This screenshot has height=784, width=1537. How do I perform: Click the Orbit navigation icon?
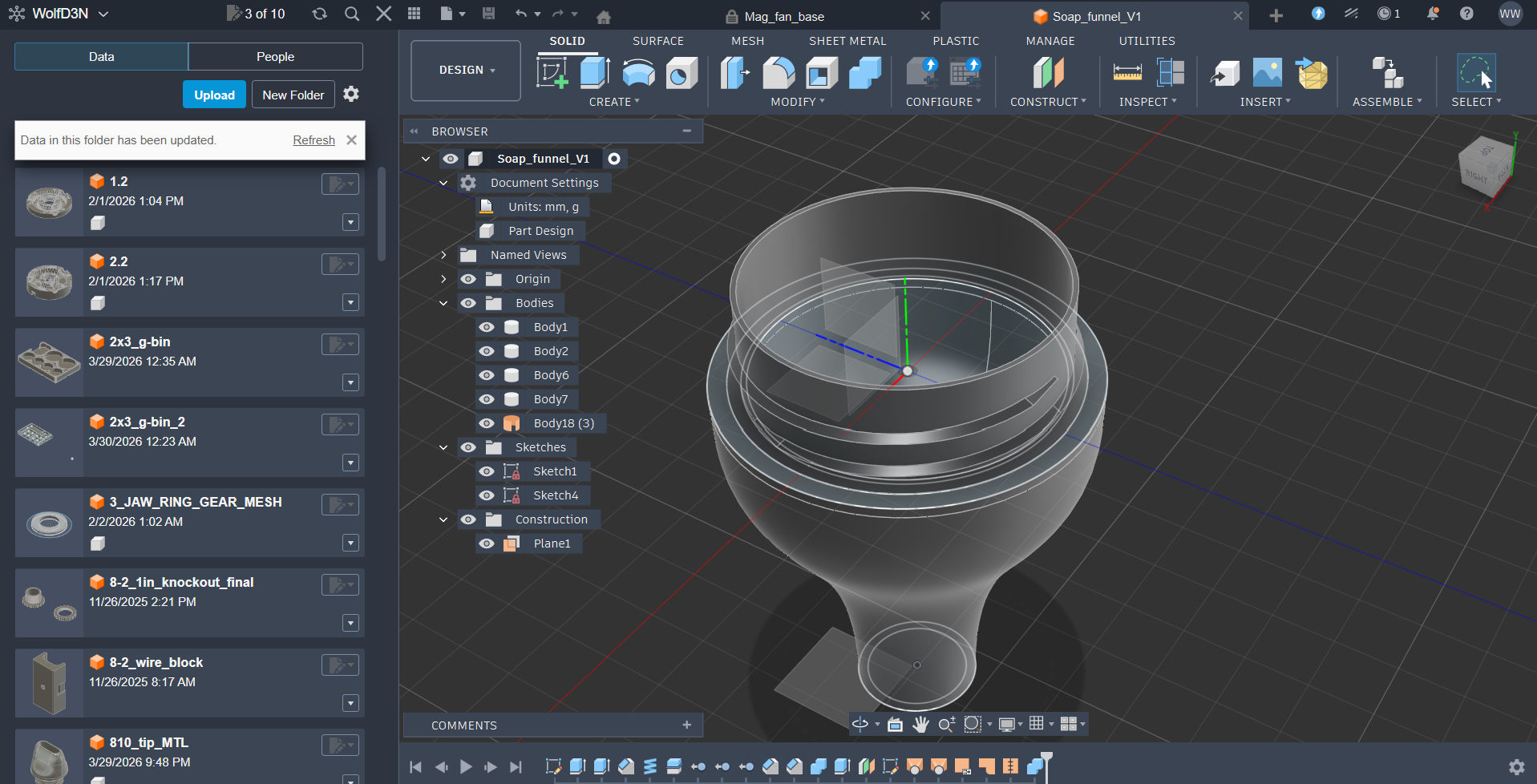[860, 724]
